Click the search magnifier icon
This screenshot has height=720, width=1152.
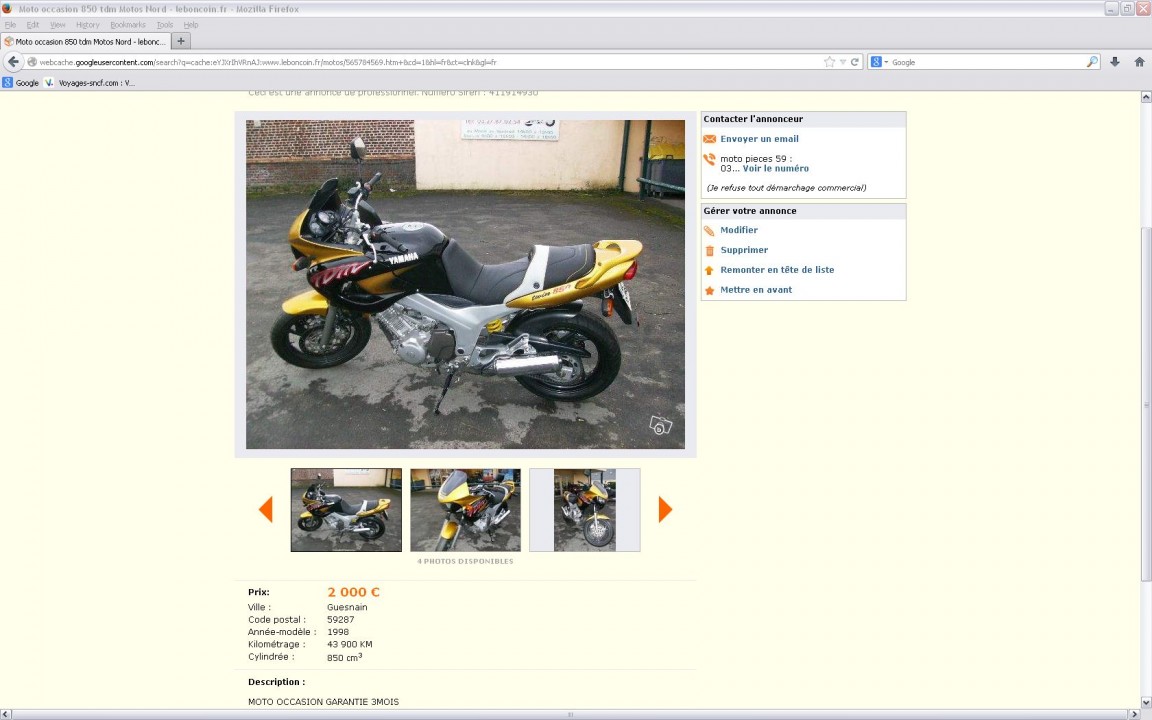tap(1092, 62)
